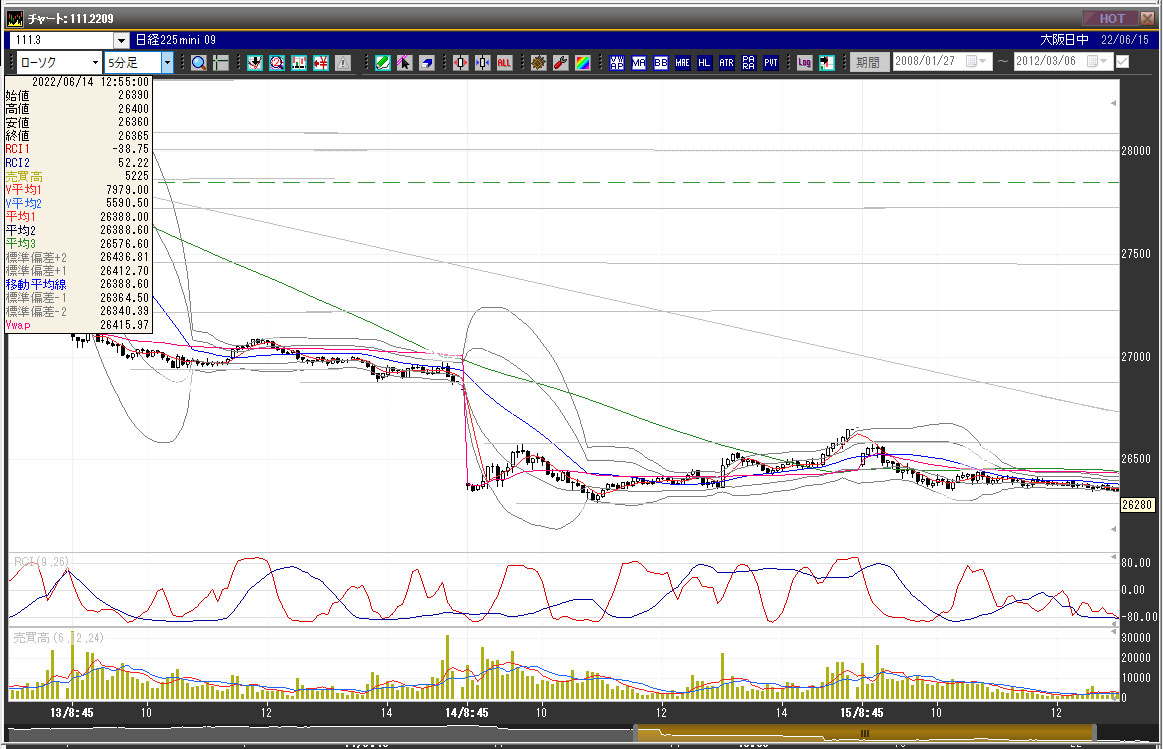This screenshot has height=749, width=1163.
Task: Open the end date 2012/03/06 calendar dropdown
Action: coord(1097,62)
